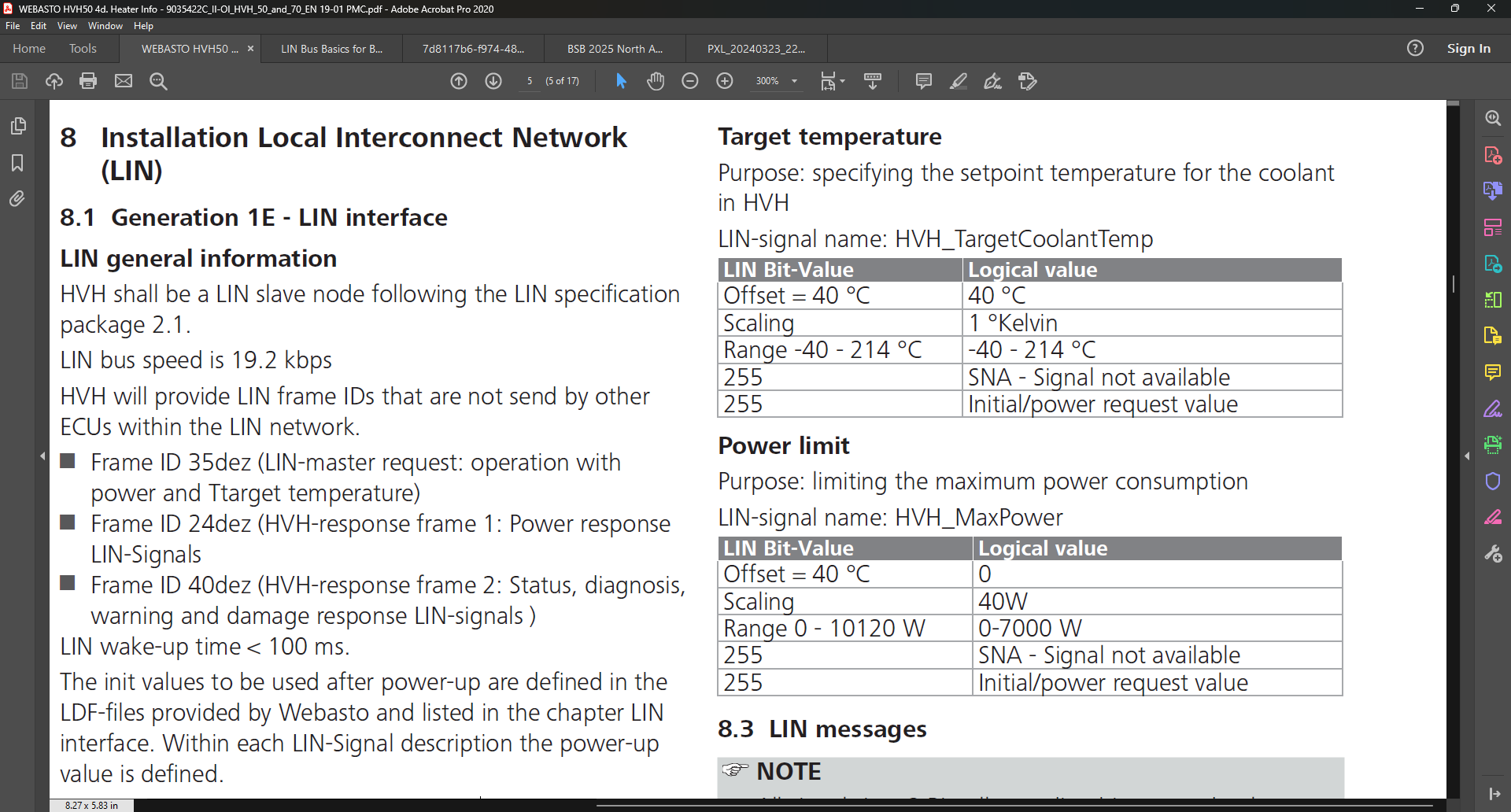Click the Zoom in plus icon
The width and height of the screenshot is (1511, 812).
coord(725,81)
